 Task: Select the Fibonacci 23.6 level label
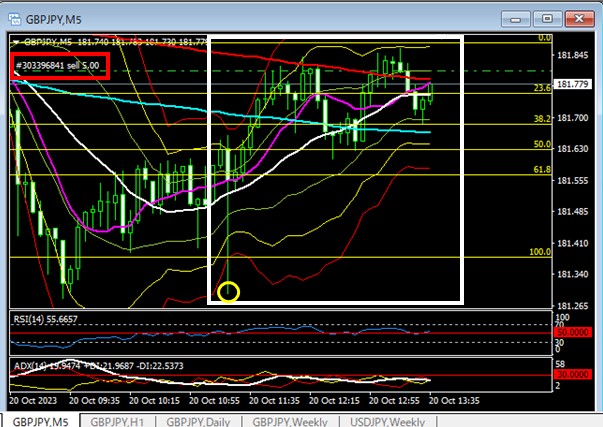[543, 88]
